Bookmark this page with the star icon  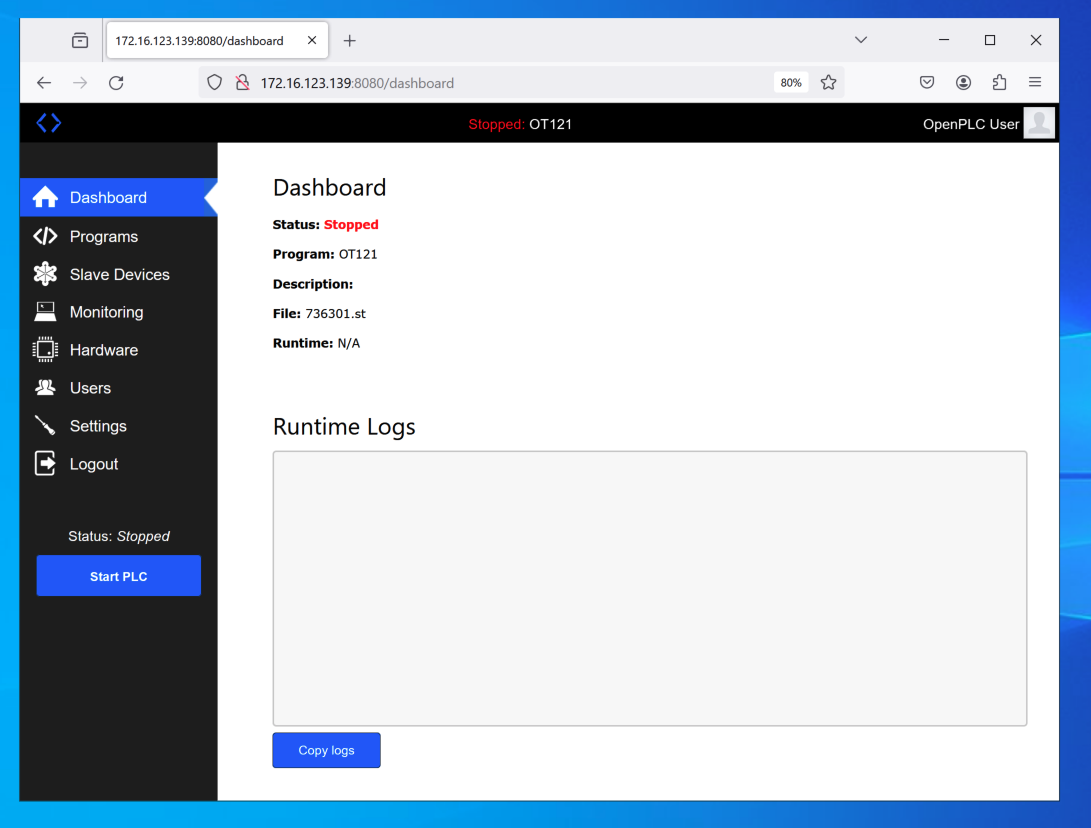(828, 83)
